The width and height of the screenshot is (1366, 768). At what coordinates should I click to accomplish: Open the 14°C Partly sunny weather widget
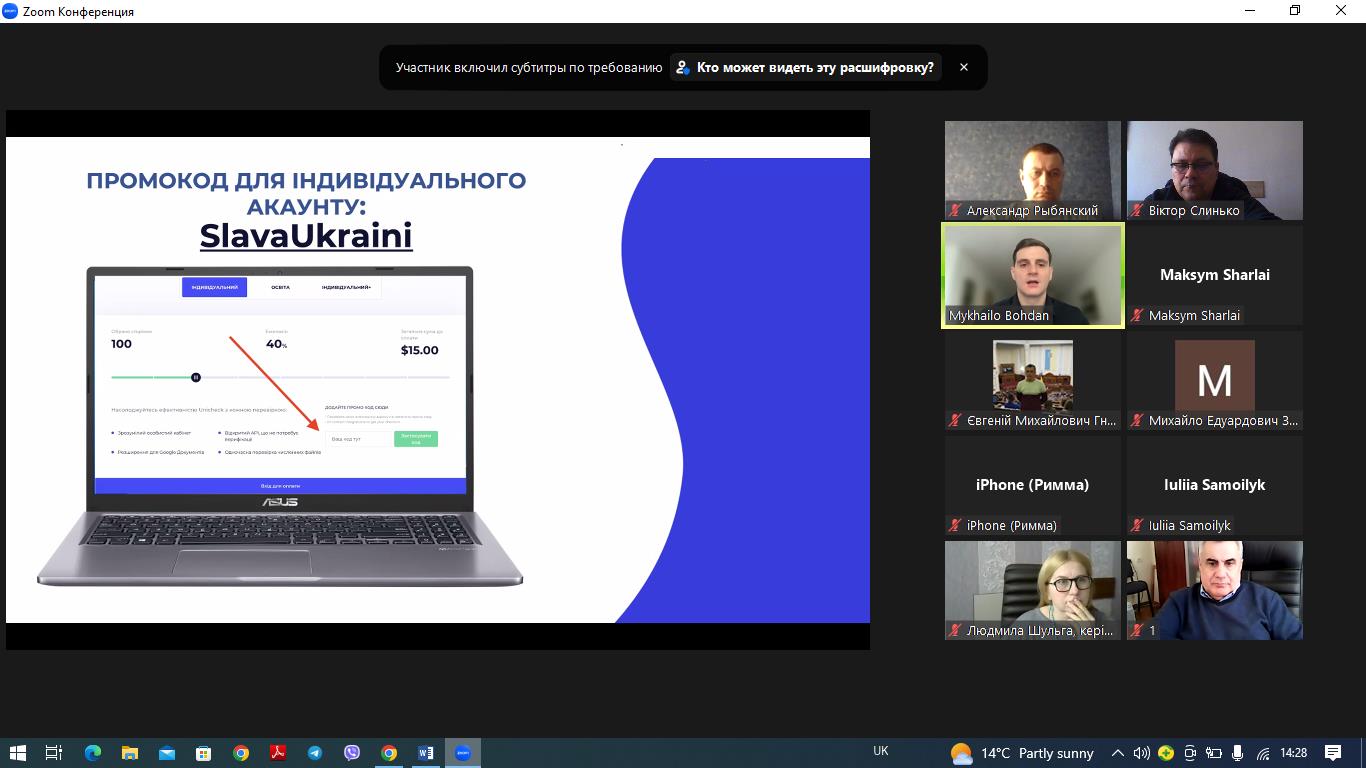(x=1022, y=753)
